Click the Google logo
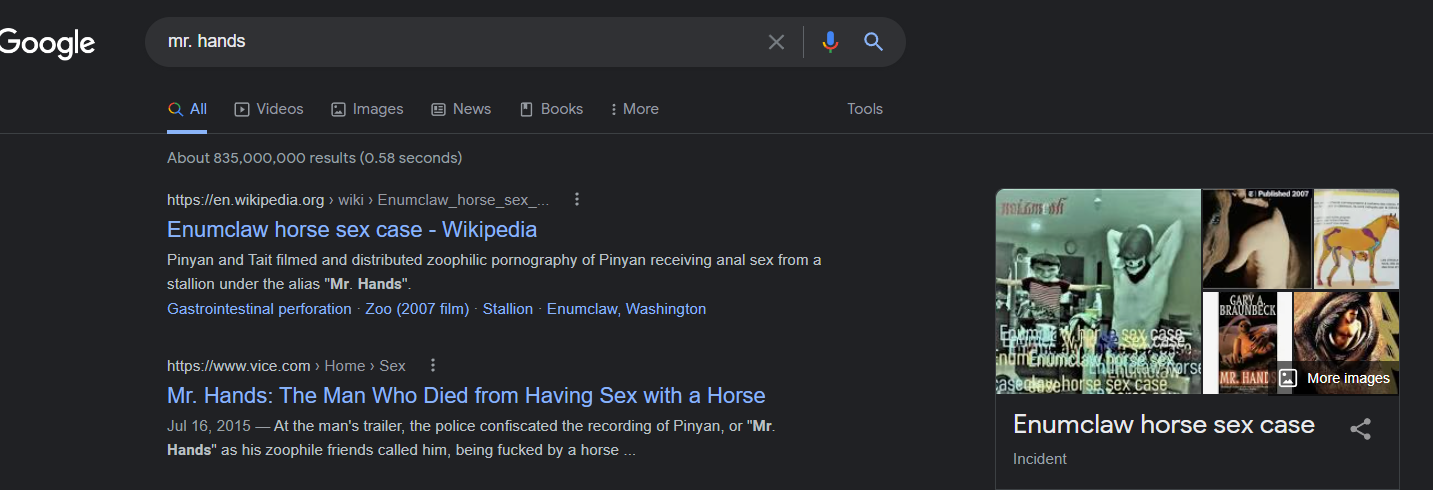 46,43
